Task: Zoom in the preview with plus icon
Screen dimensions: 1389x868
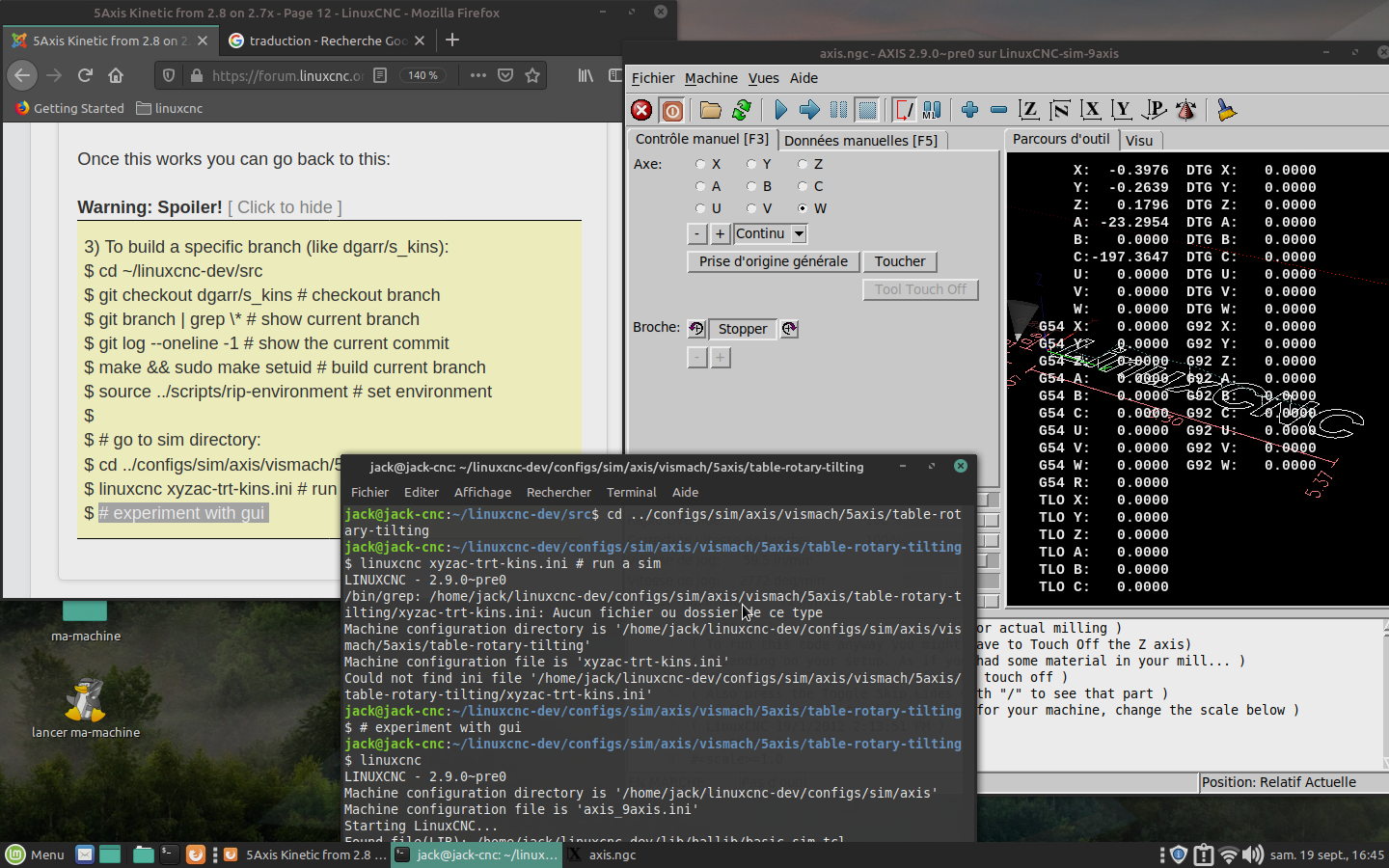Action: pos(970,110)
